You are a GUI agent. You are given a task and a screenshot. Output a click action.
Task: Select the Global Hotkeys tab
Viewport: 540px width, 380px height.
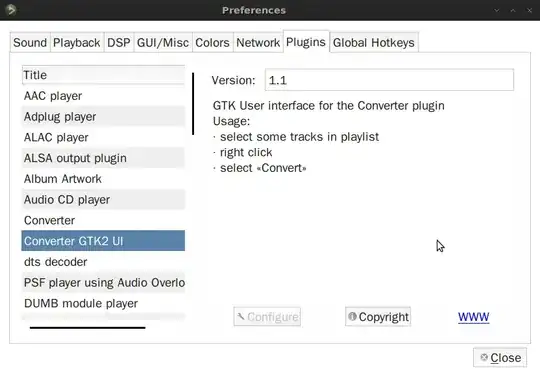pos(374,43)
